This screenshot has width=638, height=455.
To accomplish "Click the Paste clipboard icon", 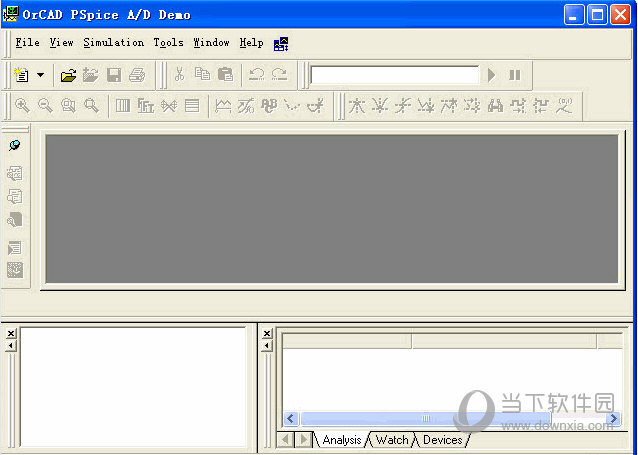I will [x=225, y=74].
